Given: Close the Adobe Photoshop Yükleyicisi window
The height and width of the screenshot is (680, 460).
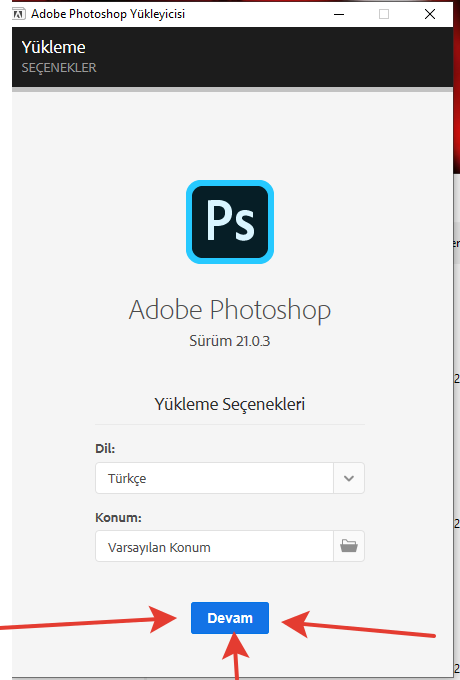Looking at the screenshot, I should 430,14.
